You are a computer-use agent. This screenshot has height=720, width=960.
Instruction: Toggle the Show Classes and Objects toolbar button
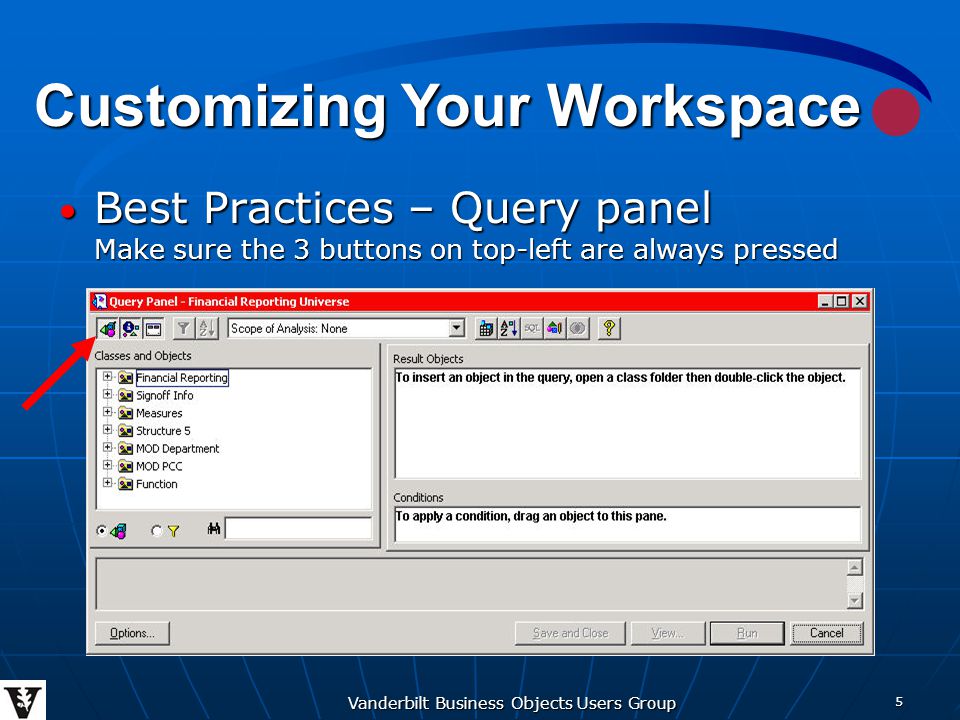point(108,329)
